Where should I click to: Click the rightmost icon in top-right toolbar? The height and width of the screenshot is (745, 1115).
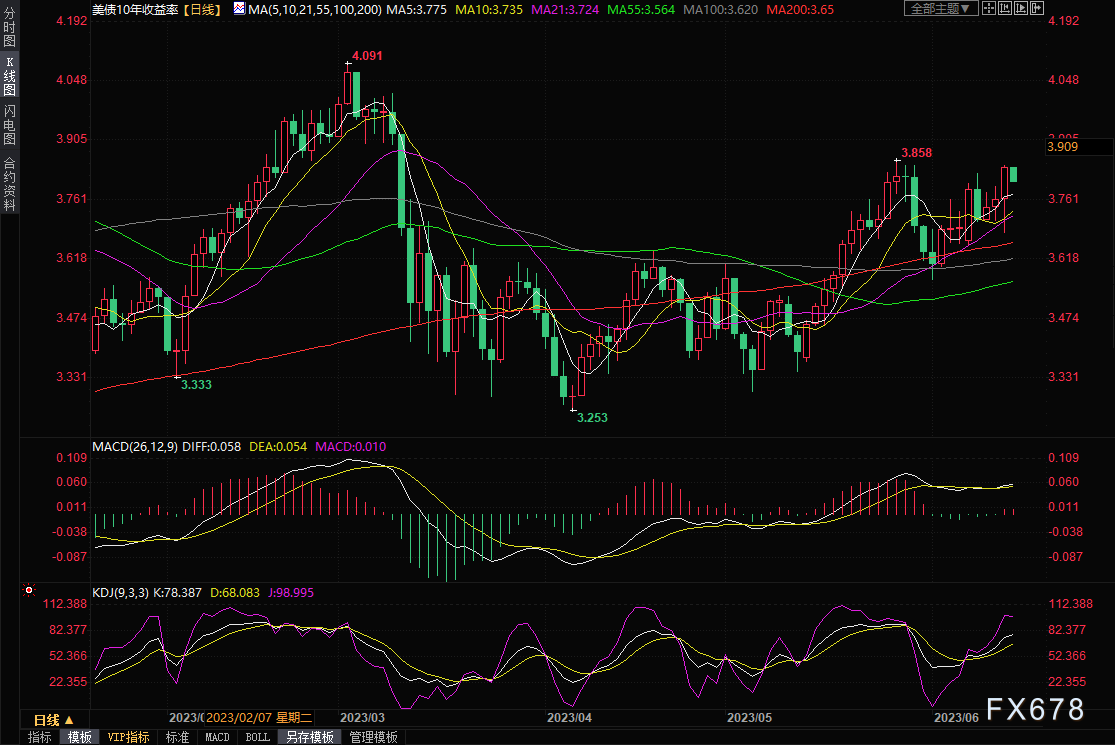pyautogui.click(x=1037, y=8)
